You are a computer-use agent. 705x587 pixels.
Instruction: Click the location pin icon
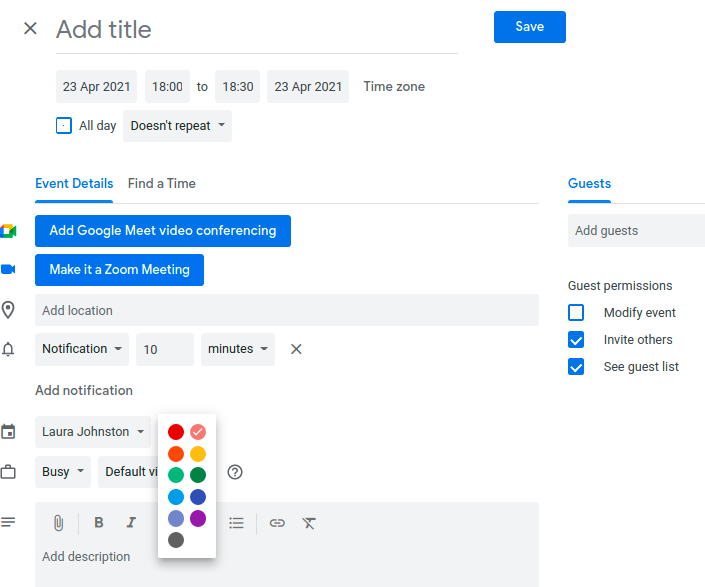click(8, 310)
